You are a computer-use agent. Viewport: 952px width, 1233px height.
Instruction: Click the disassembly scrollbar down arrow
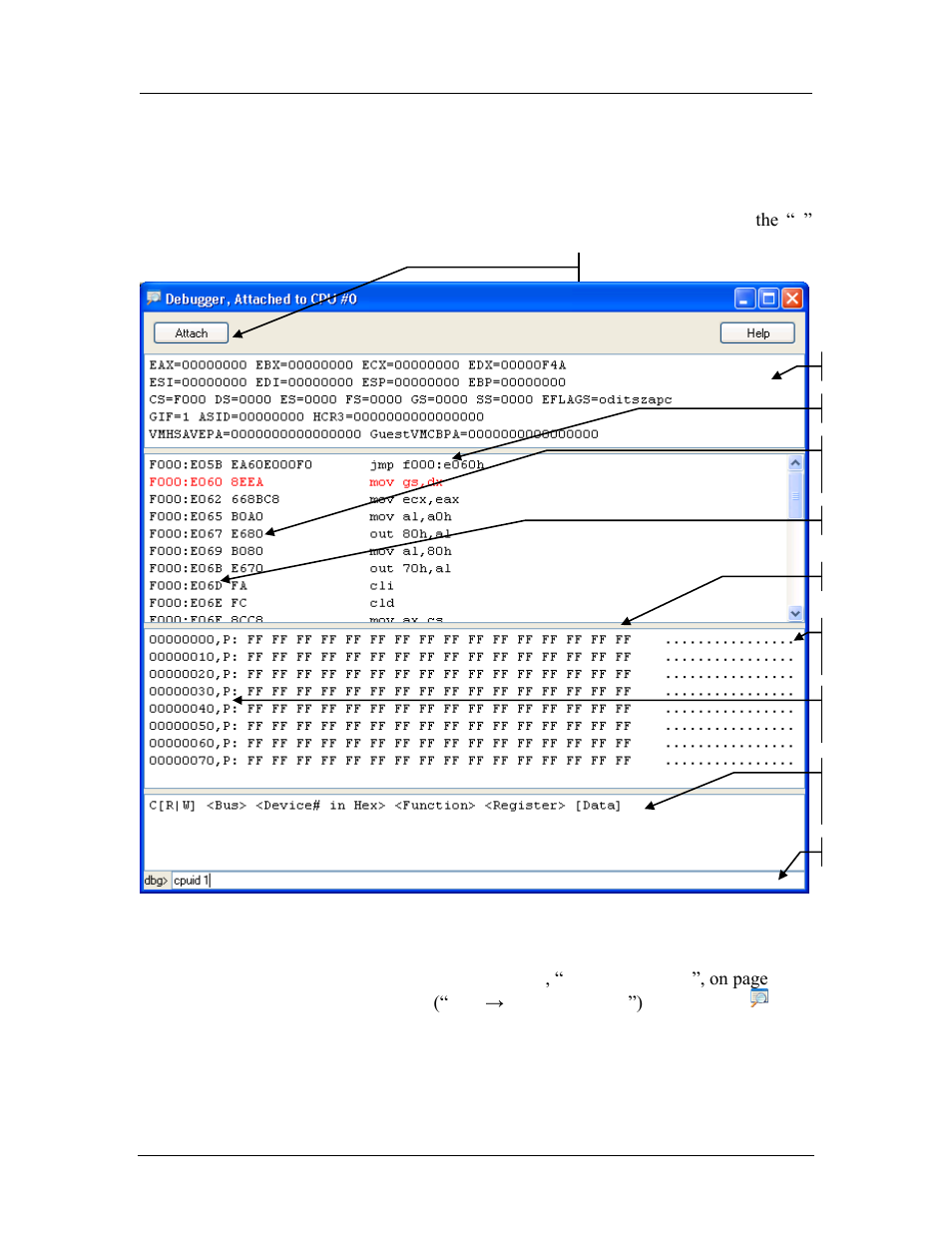click(x=795, y=614)
